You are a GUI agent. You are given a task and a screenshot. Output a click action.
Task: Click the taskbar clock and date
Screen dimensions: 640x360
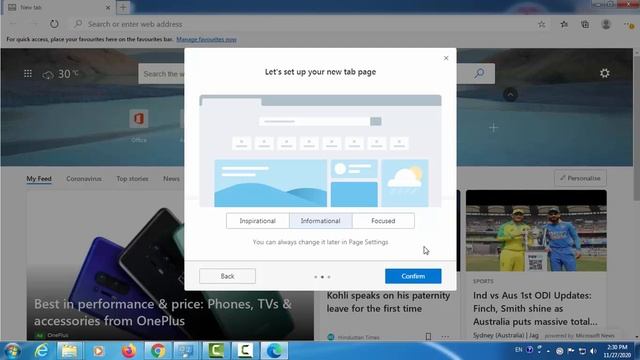click(617, 351)
